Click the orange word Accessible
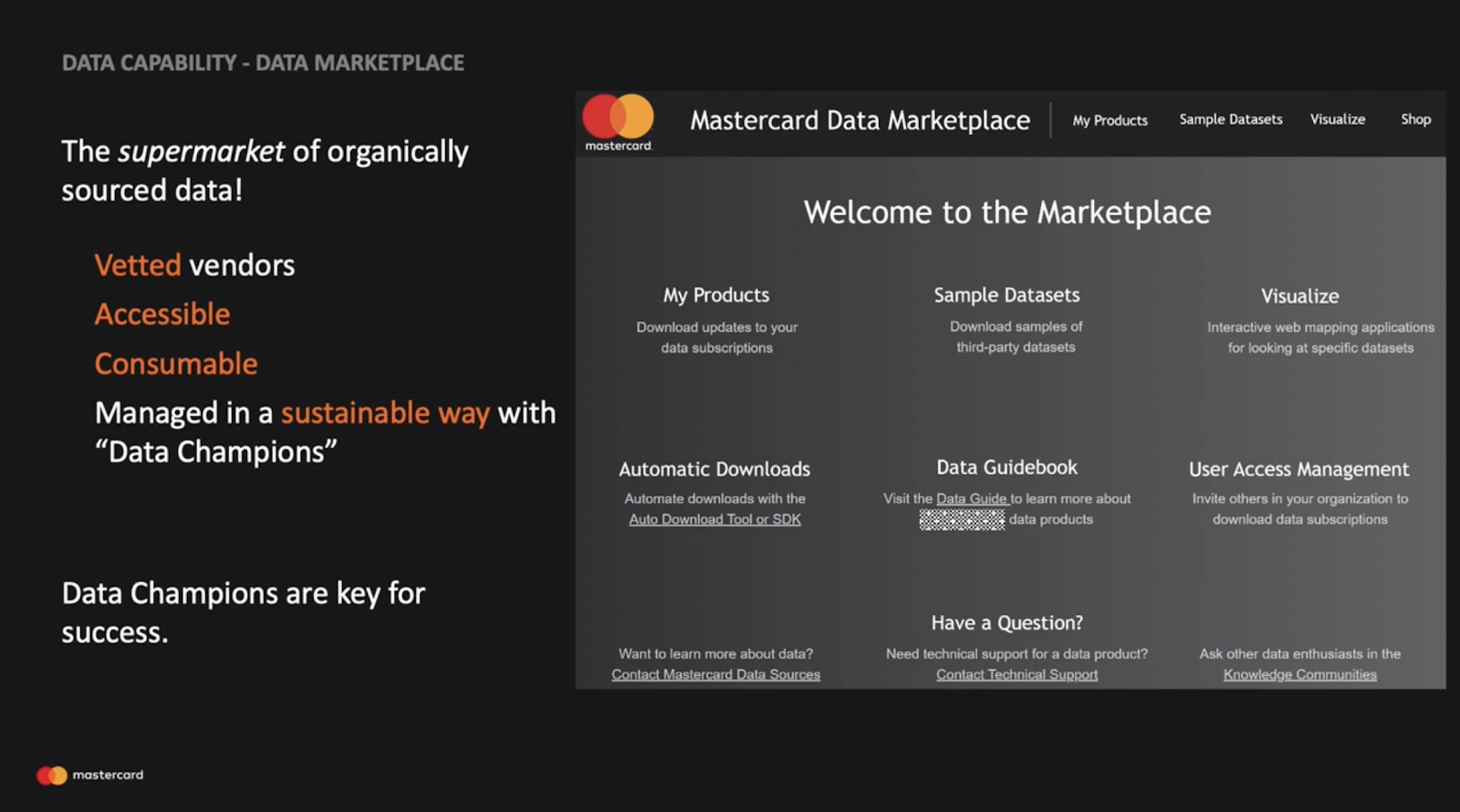The width and height of the screenshot is (1460, 812). click(x=162, y=315)
